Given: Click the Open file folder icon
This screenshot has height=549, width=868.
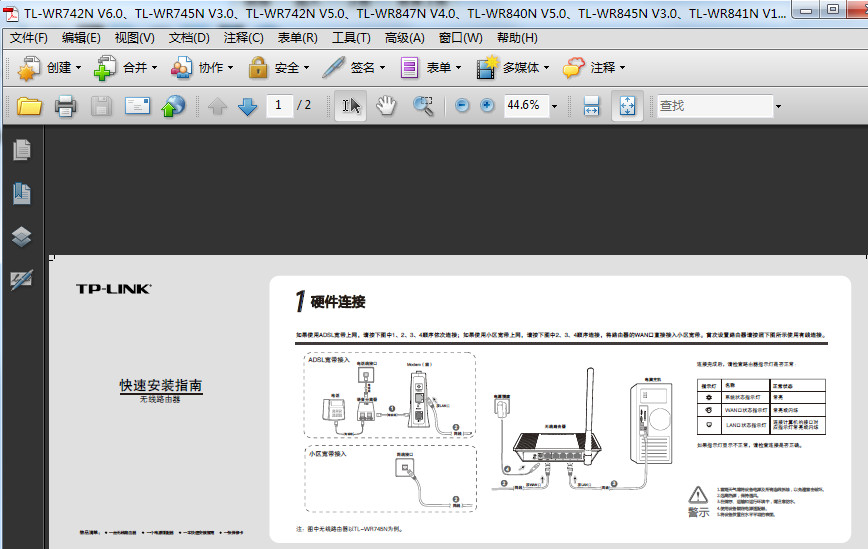Looking at the screenshot, I should tap(29, 105).
